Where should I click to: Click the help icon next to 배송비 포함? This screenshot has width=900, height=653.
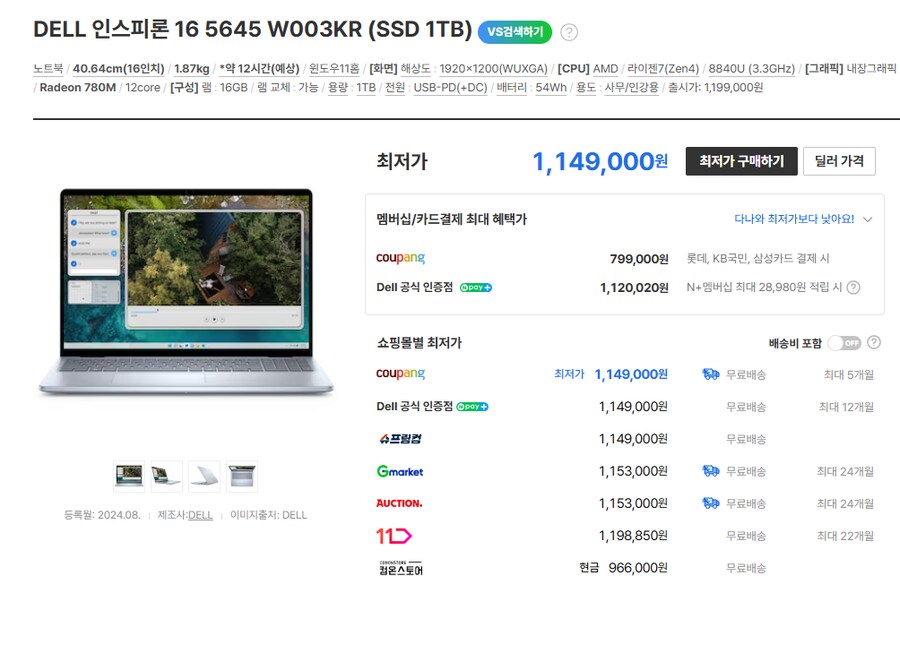tap(874, 343)
